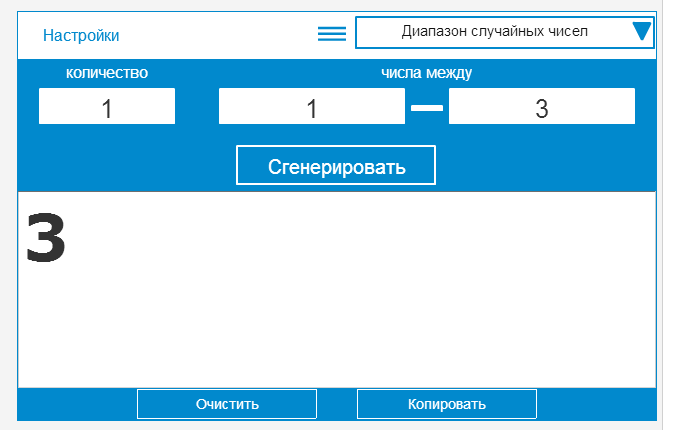Focus the количество input field
The height and width of the screenshot is (430, 676).
pyautogui.click(x=107, y=107)
